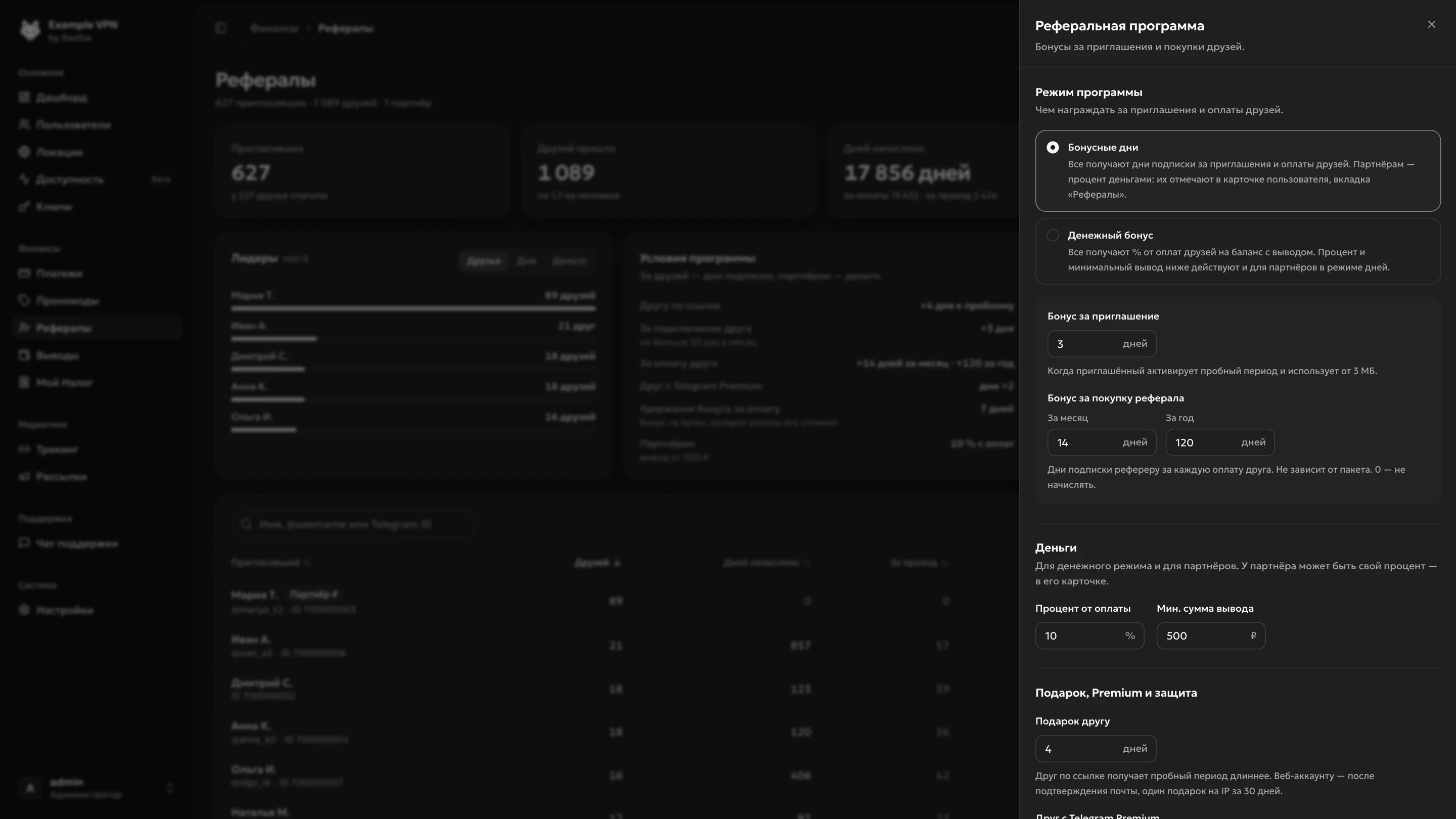Click the Режим программы heading
Screen dimensions: 1456x819
pyautogui.click(x=1088, y=92)
